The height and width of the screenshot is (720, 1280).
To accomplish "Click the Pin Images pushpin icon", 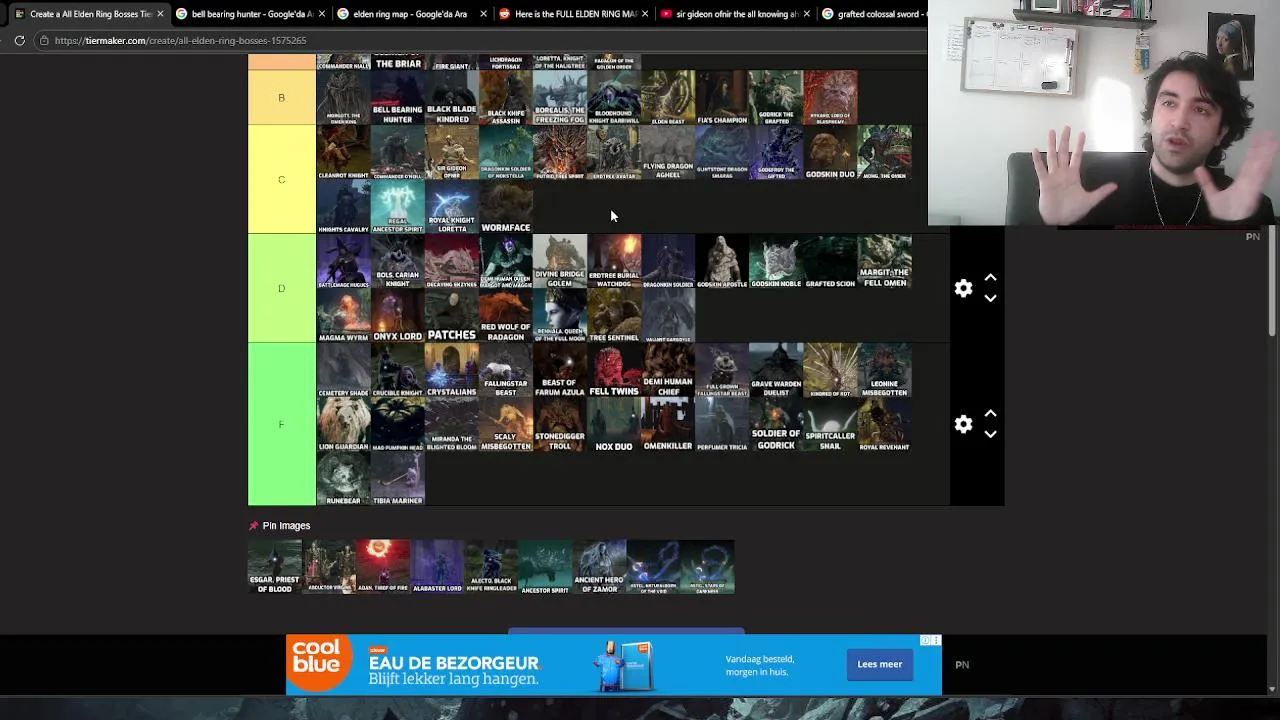I will [253, 525].
